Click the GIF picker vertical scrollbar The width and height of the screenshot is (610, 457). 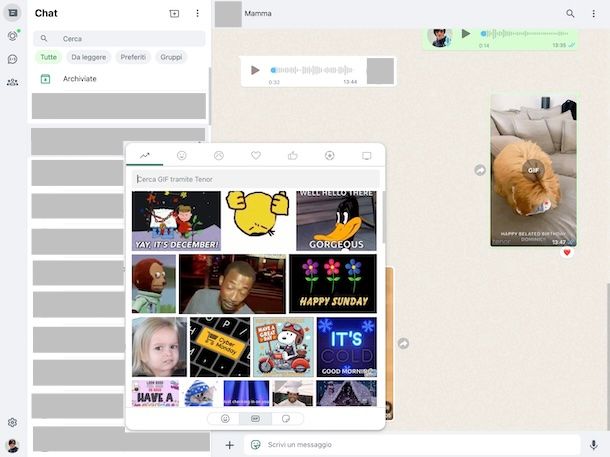383,218
